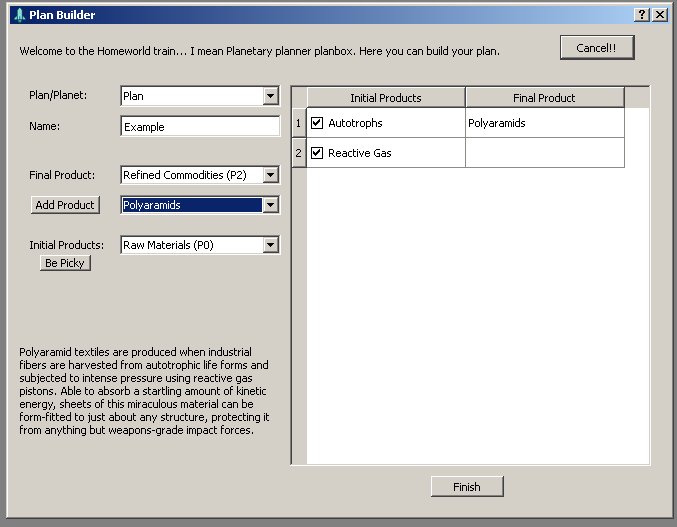Click the Final Product: label
Screen dimensions: 677x527
tap(62, 175)
